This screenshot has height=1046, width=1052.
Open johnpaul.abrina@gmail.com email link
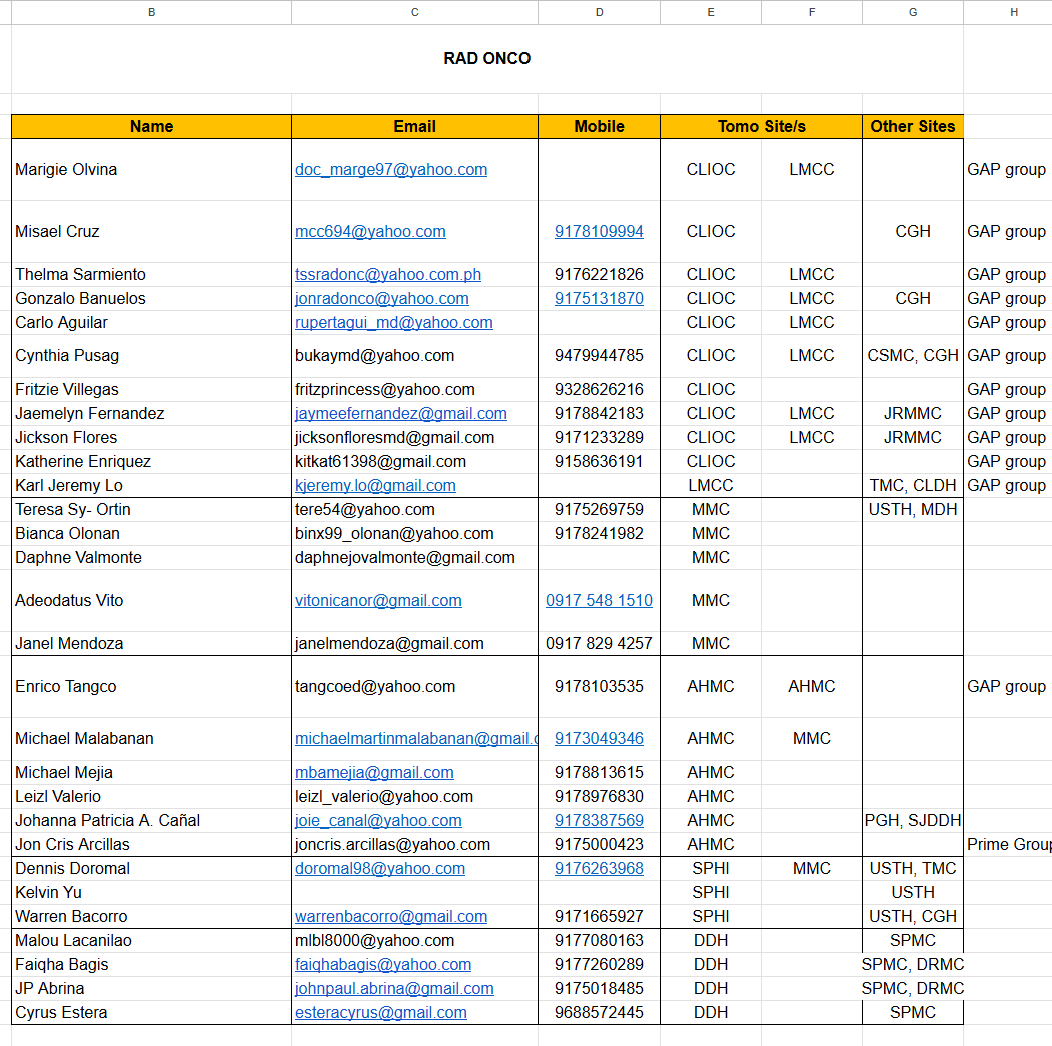[x=394, y=988]
